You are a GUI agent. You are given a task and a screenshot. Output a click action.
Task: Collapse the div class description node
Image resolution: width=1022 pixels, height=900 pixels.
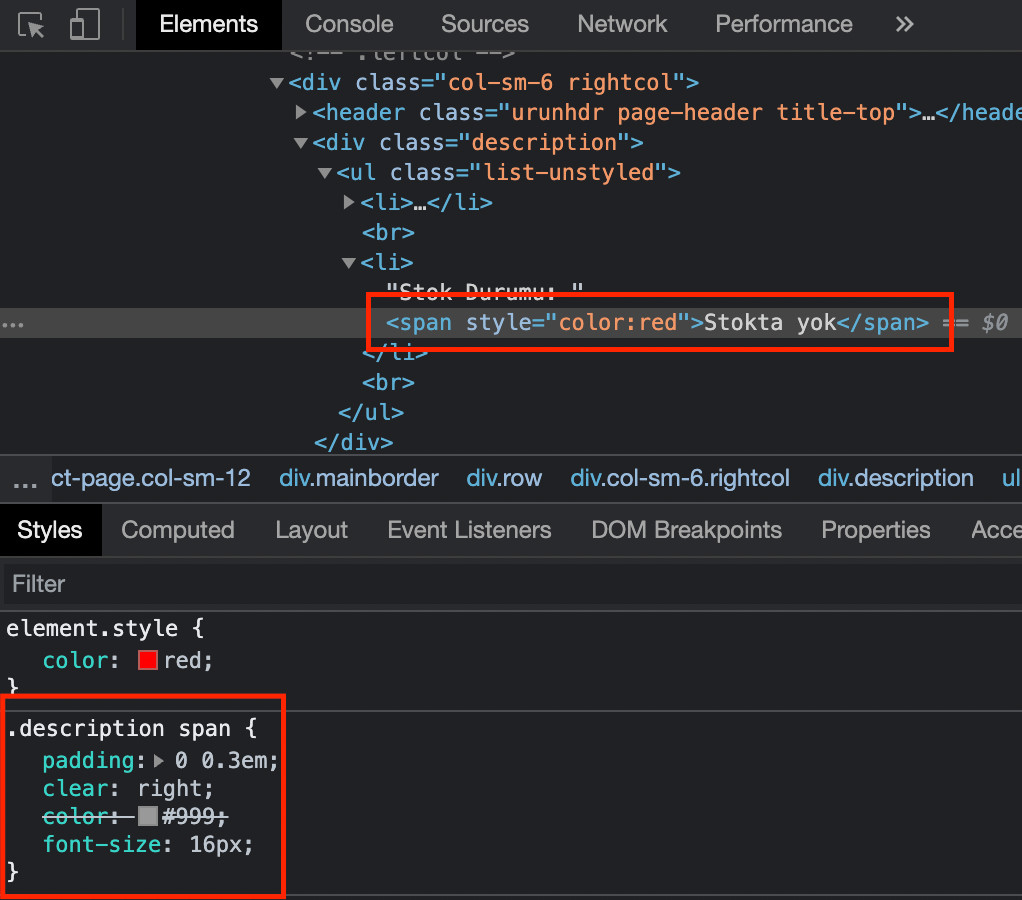(x=300, y=143)
